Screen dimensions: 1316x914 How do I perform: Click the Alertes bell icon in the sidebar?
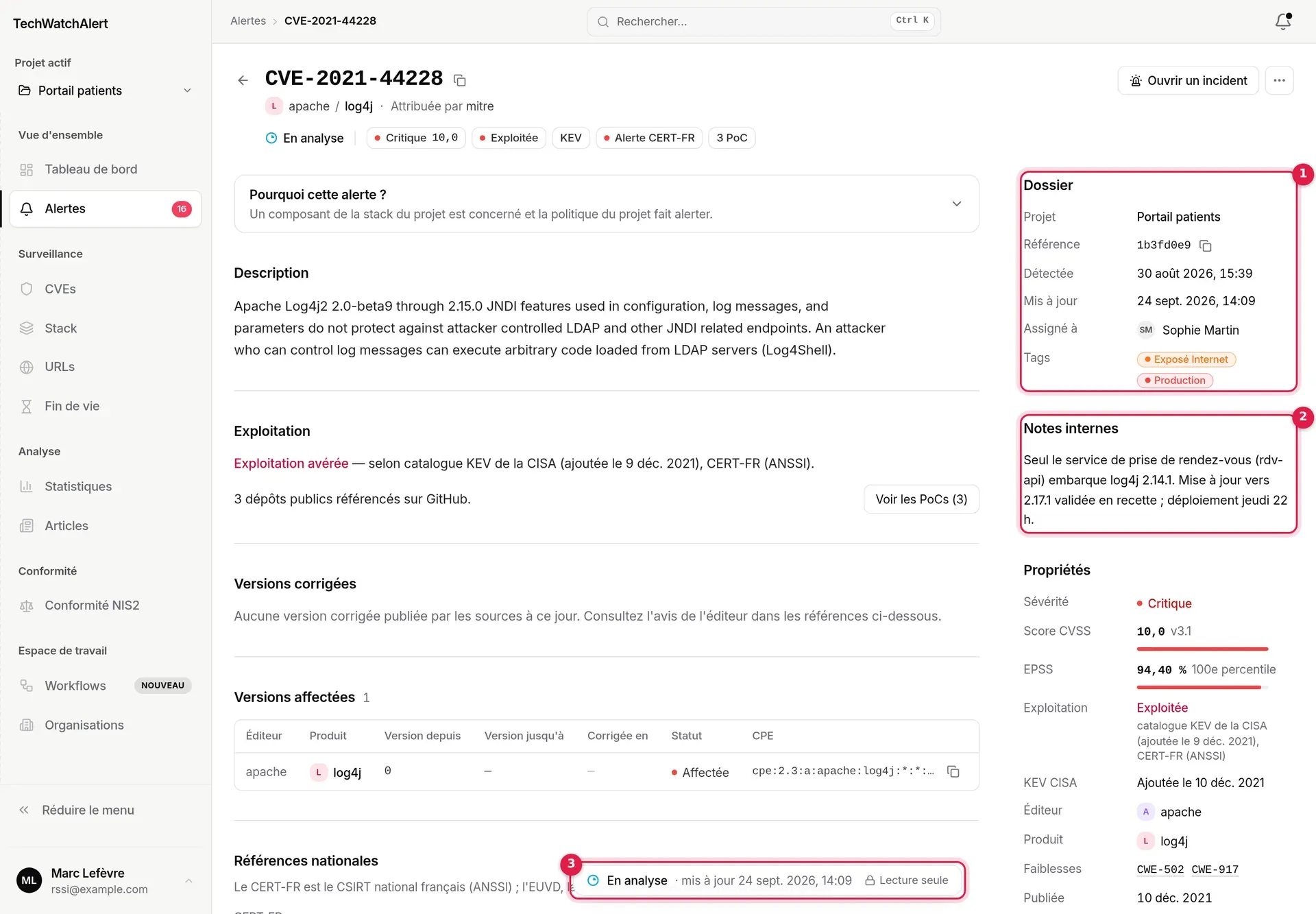coord(27,208)
